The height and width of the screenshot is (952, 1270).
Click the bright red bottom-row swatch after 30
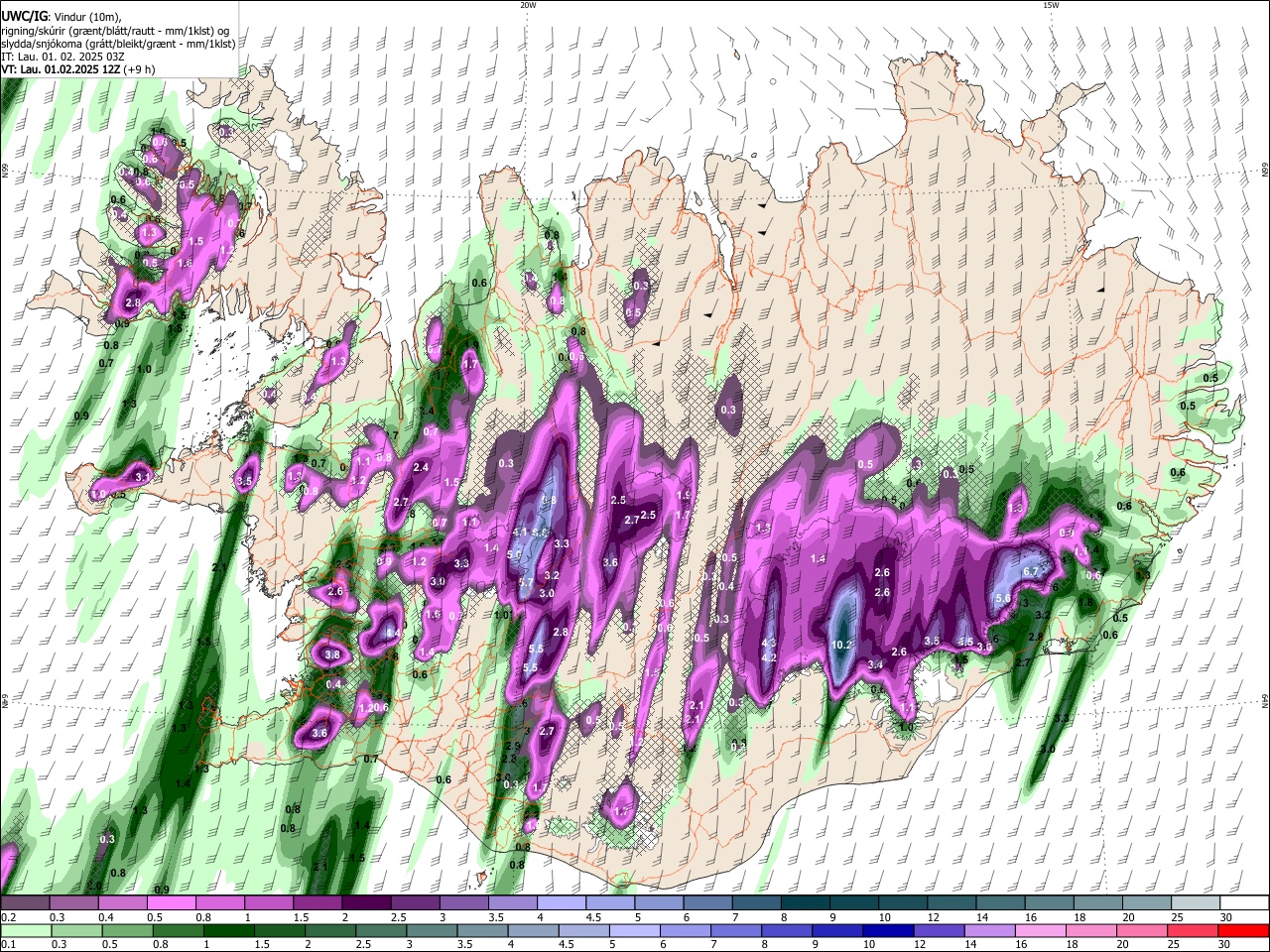1244,930
